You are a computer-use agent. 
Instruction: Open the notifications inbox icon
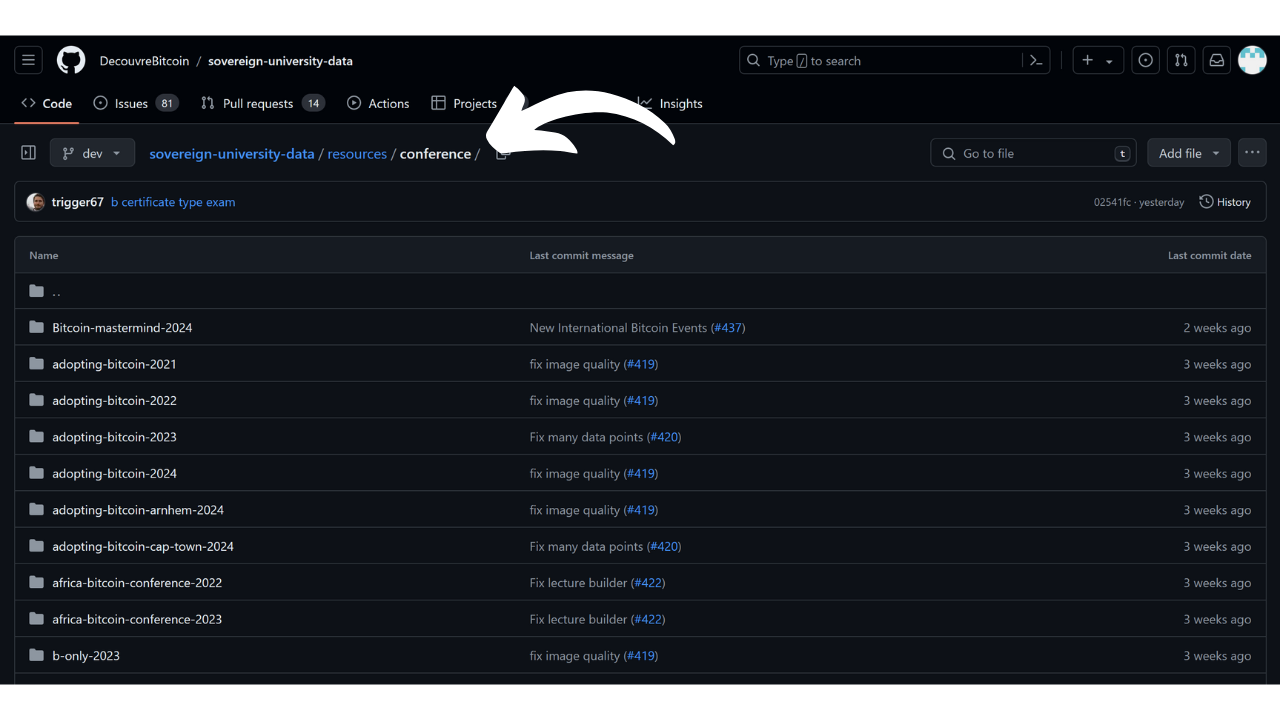coord(1216,61)
